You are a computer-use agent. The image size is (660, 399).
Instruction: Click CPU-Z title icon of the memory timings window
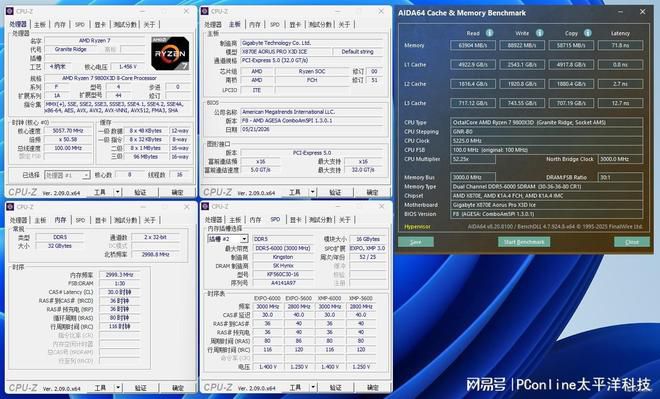pyautogui.click(x=10, y=207)
